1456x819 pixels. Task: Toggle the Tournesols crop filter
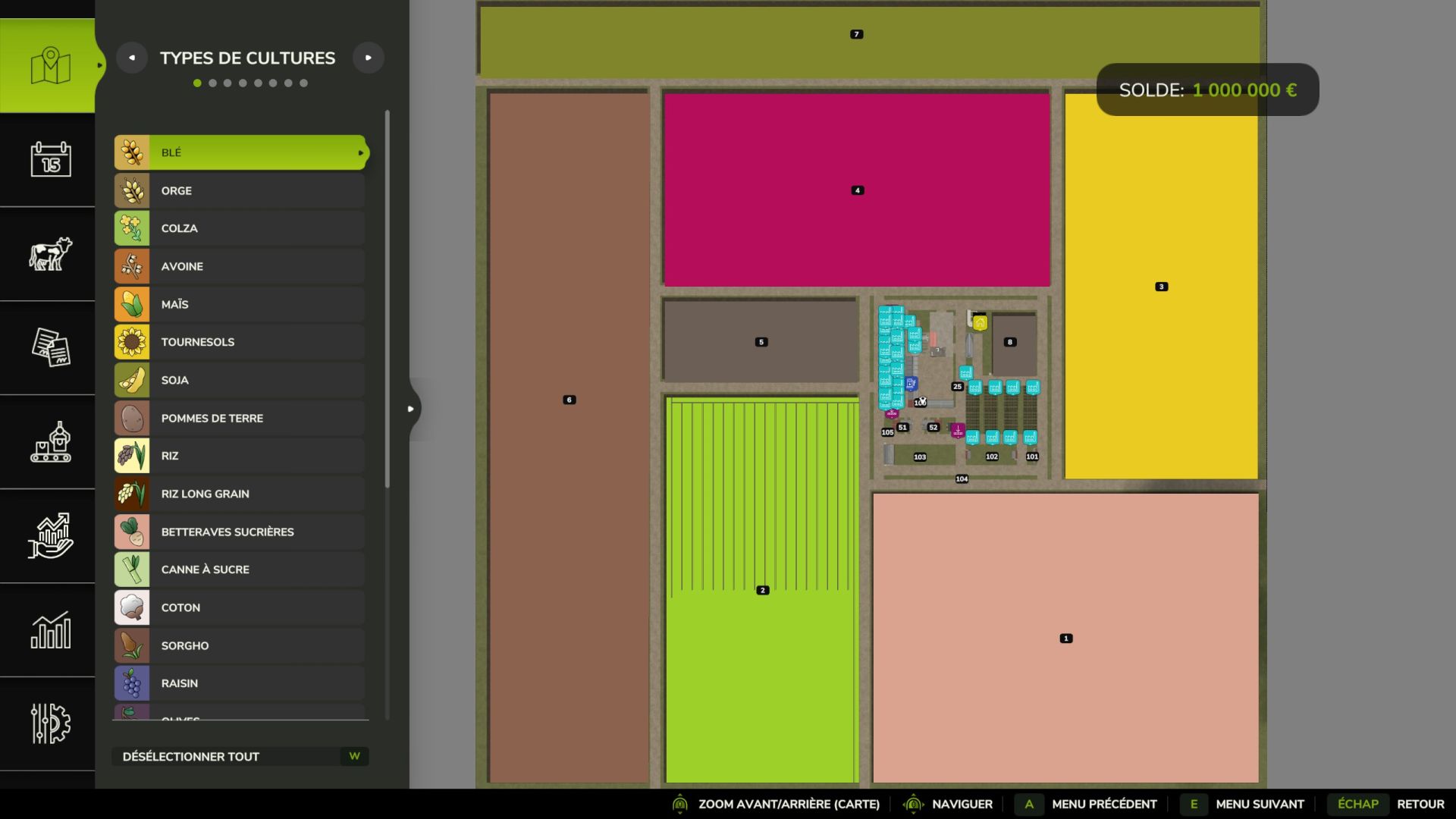pyautogui.click(x=240, y=342)
